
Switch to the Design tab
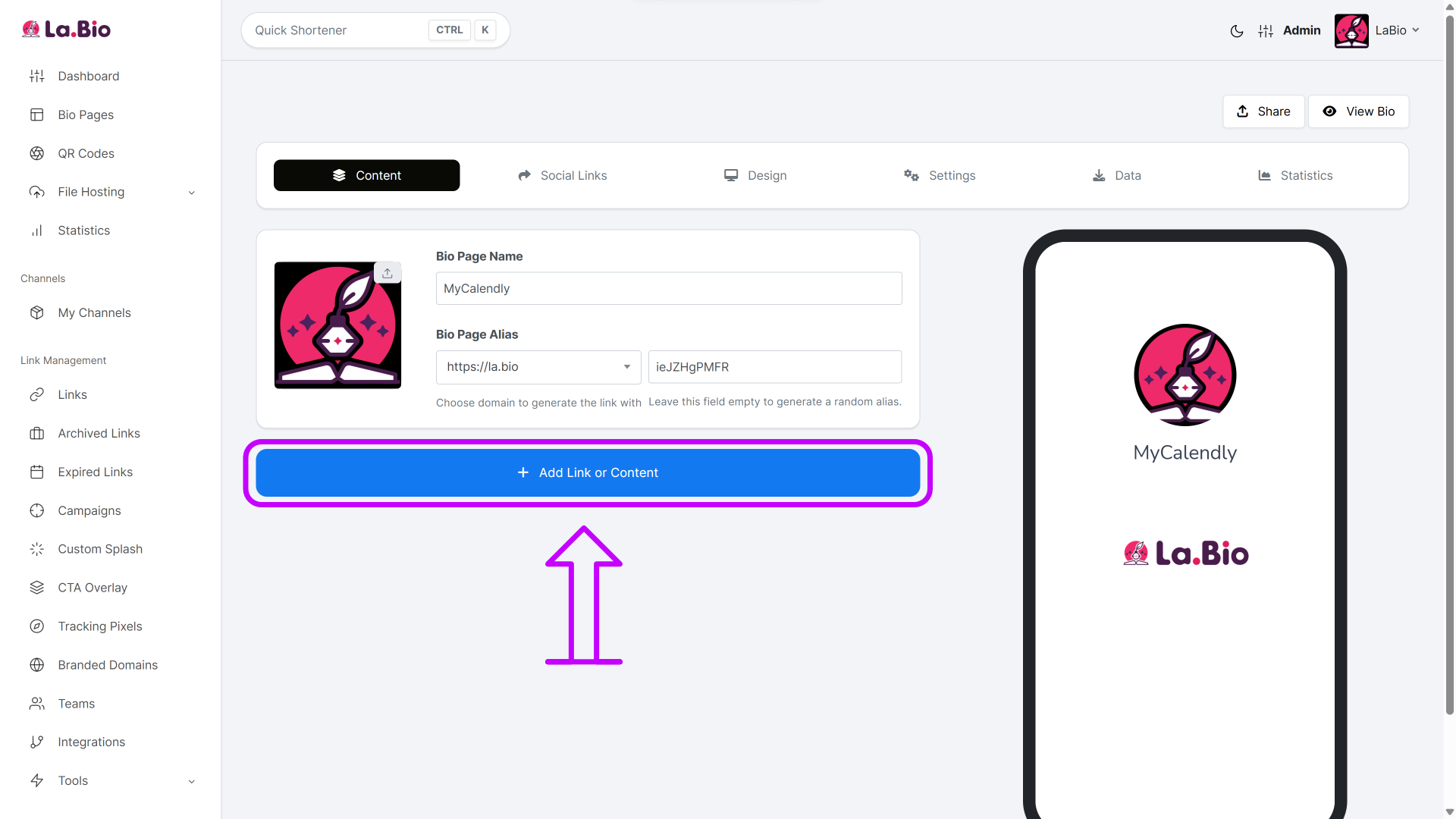pyautogui.click(x=755, y=175)
